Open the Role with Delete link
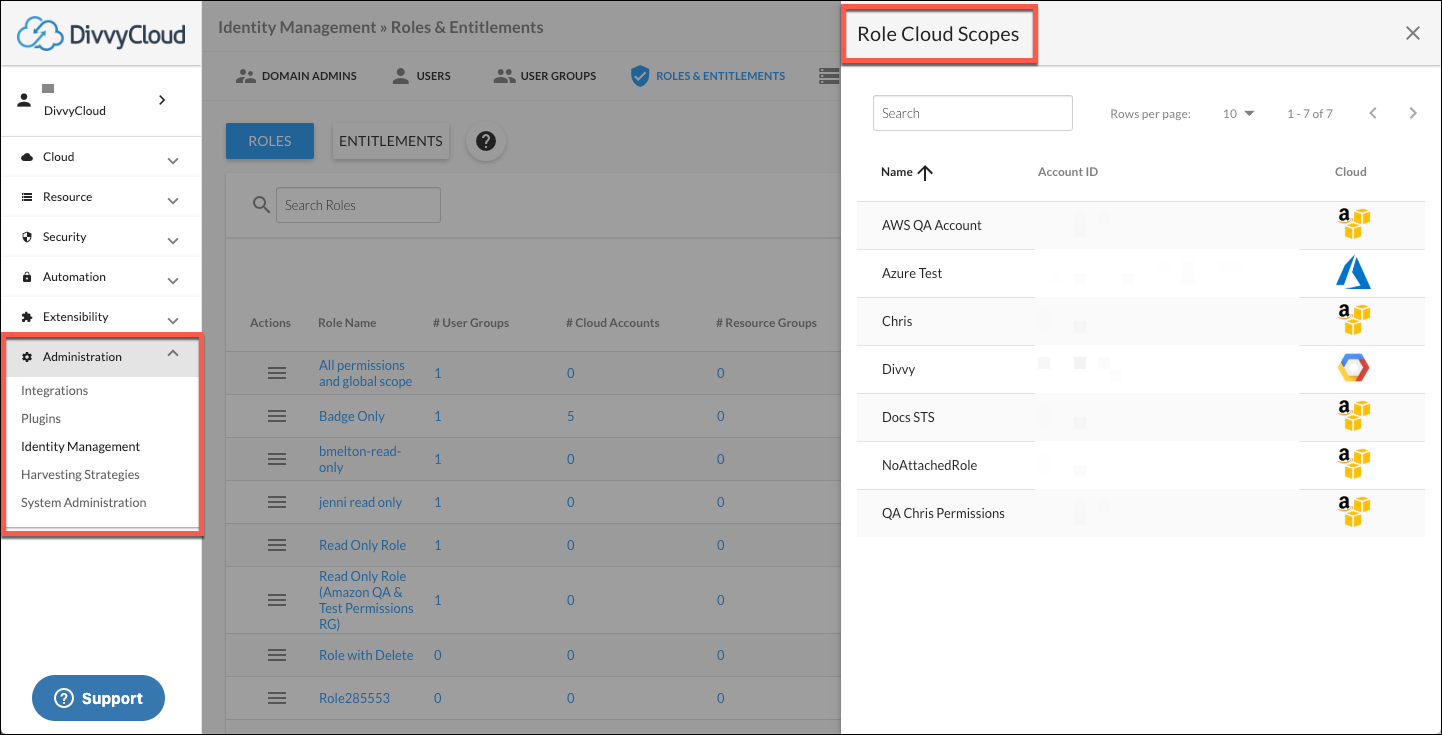1442x735 pixels. pyautogui.click(x=366, y=655)
